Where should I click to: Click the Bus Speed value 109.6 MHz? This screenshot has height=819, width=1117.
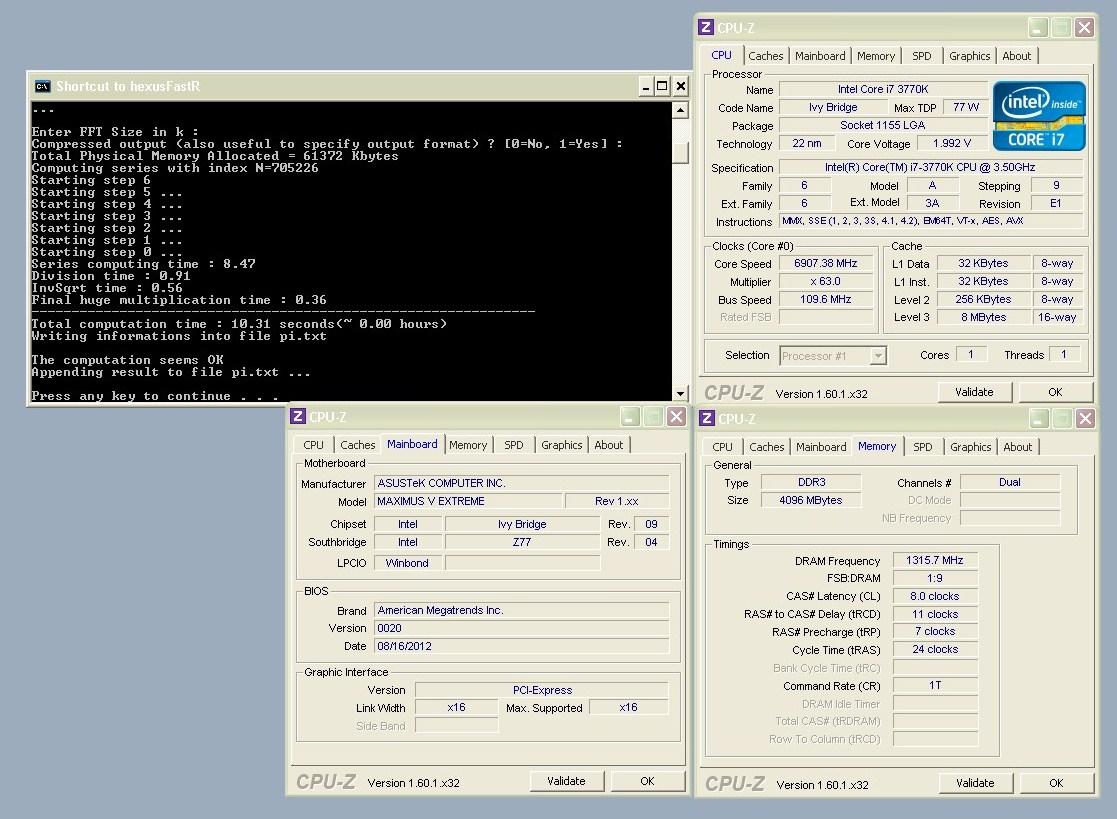coord(826,299)
